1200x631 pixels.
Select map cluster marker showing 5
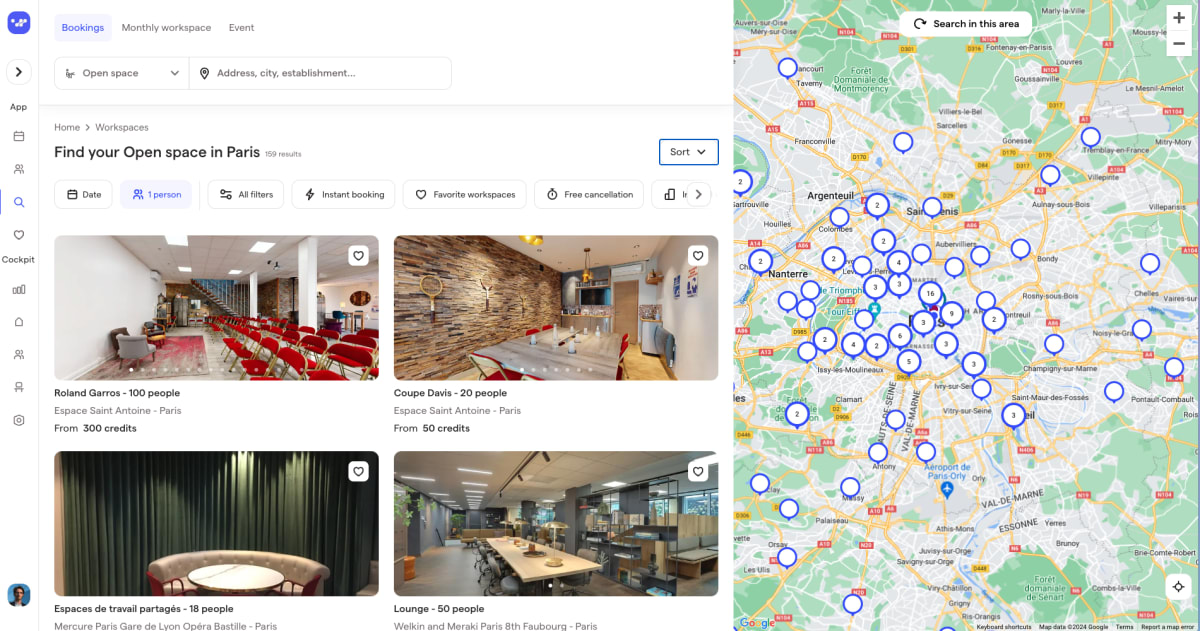click(908, 361)
